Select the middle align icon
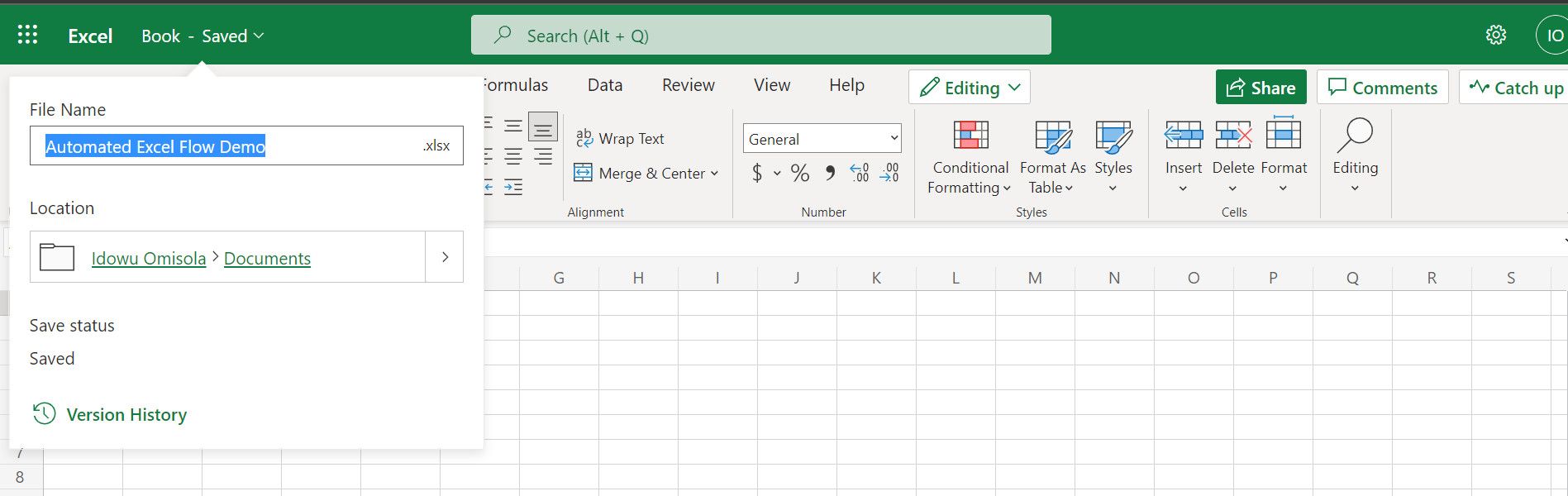 (513, 126)
